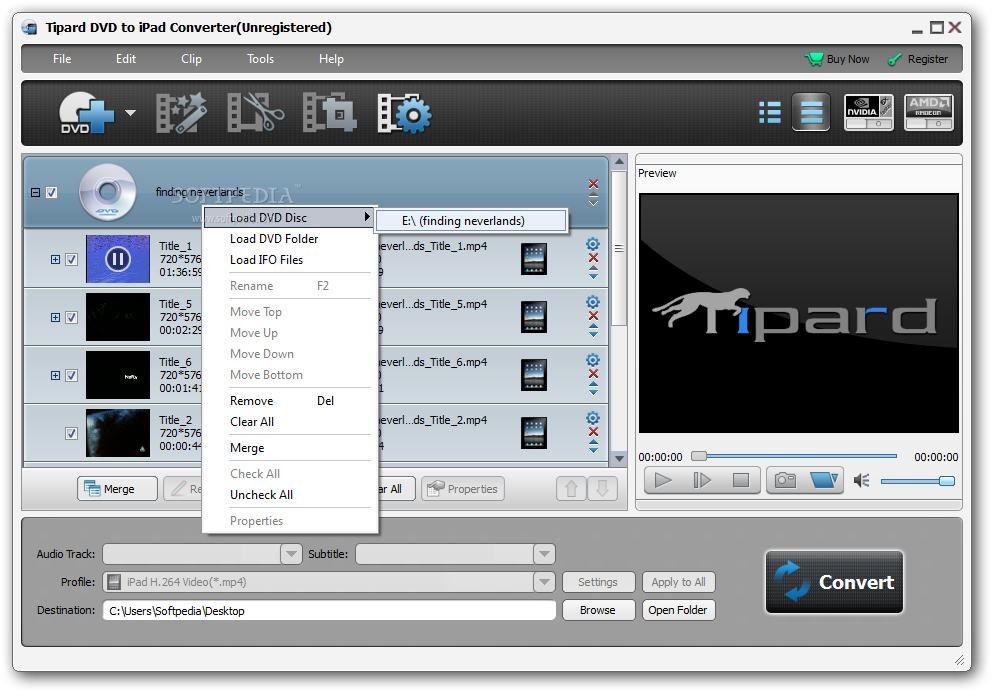Viewport: 992px width, 692px height.
Task: Click the Buy Now cart link
Action: pyautogui.click(x=837, y=59)
